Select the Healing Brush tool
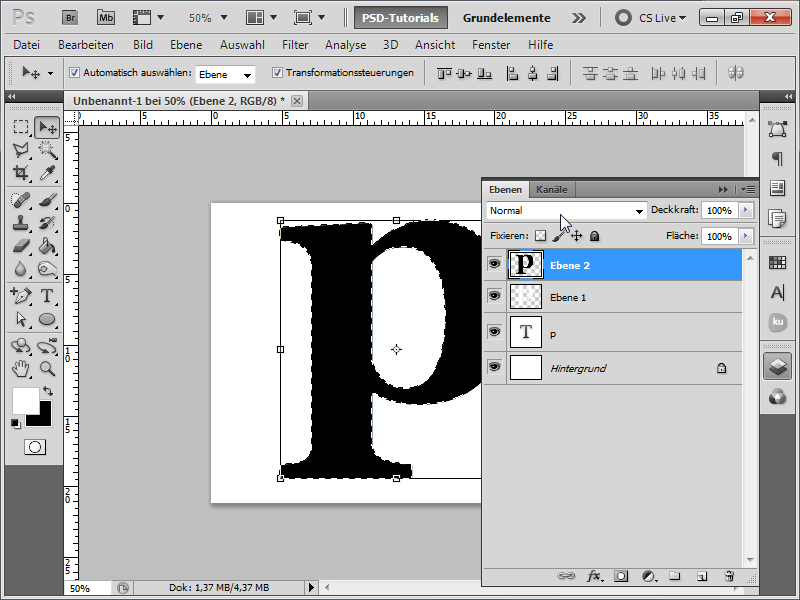The width and height of the screenshot is (800, 600). tap(21, 200)
